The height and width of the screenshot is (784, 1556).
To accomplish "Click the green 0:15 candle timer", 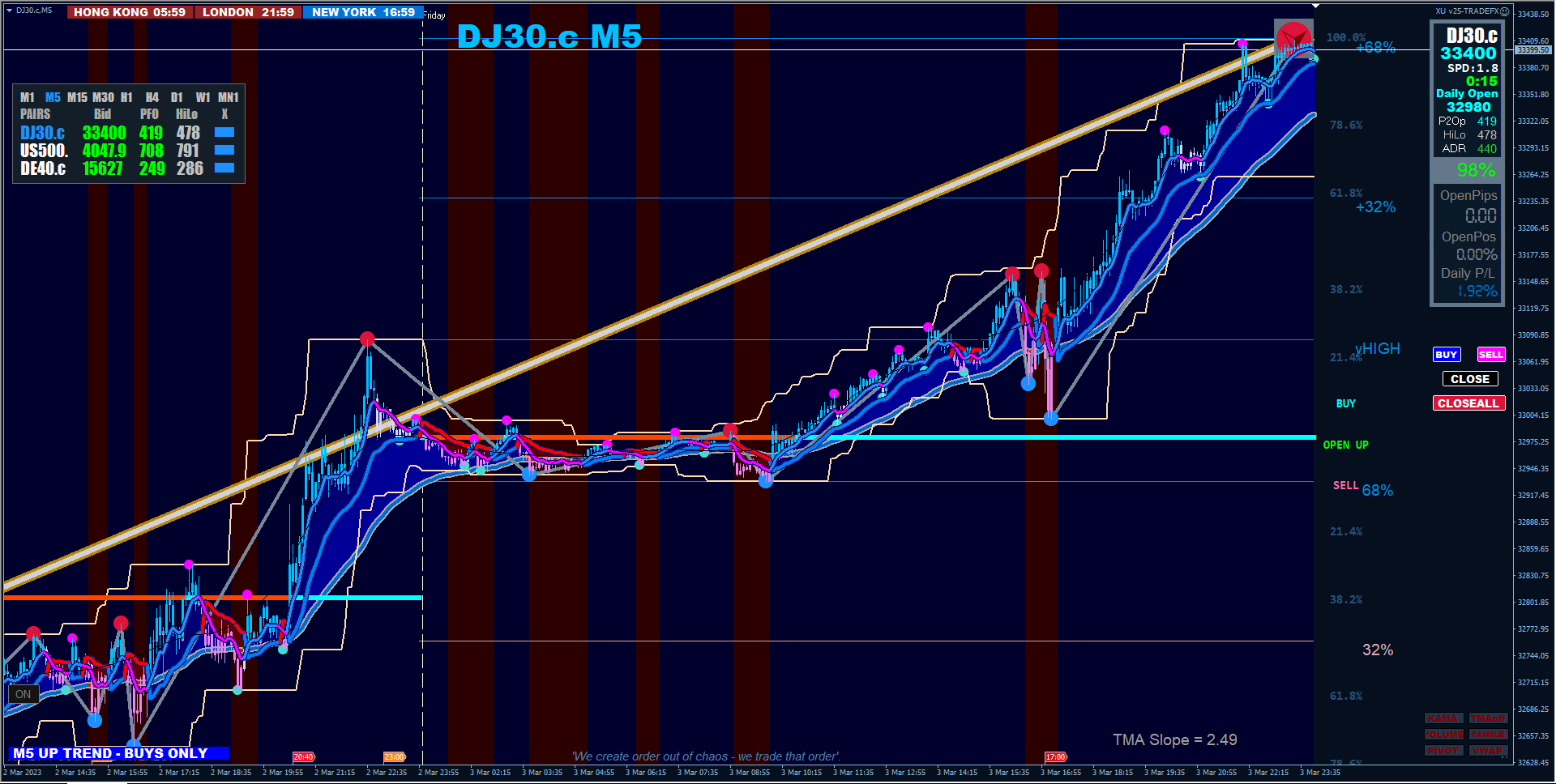I will pyautogui.click(x=1481, y=81).
